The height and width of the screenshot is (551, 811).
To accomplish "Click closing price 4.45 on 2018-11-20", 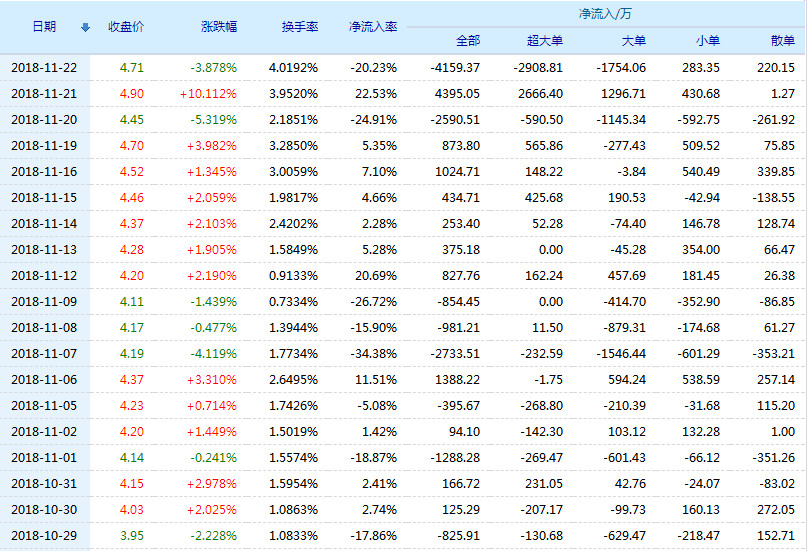I will [x=132, y=119].
